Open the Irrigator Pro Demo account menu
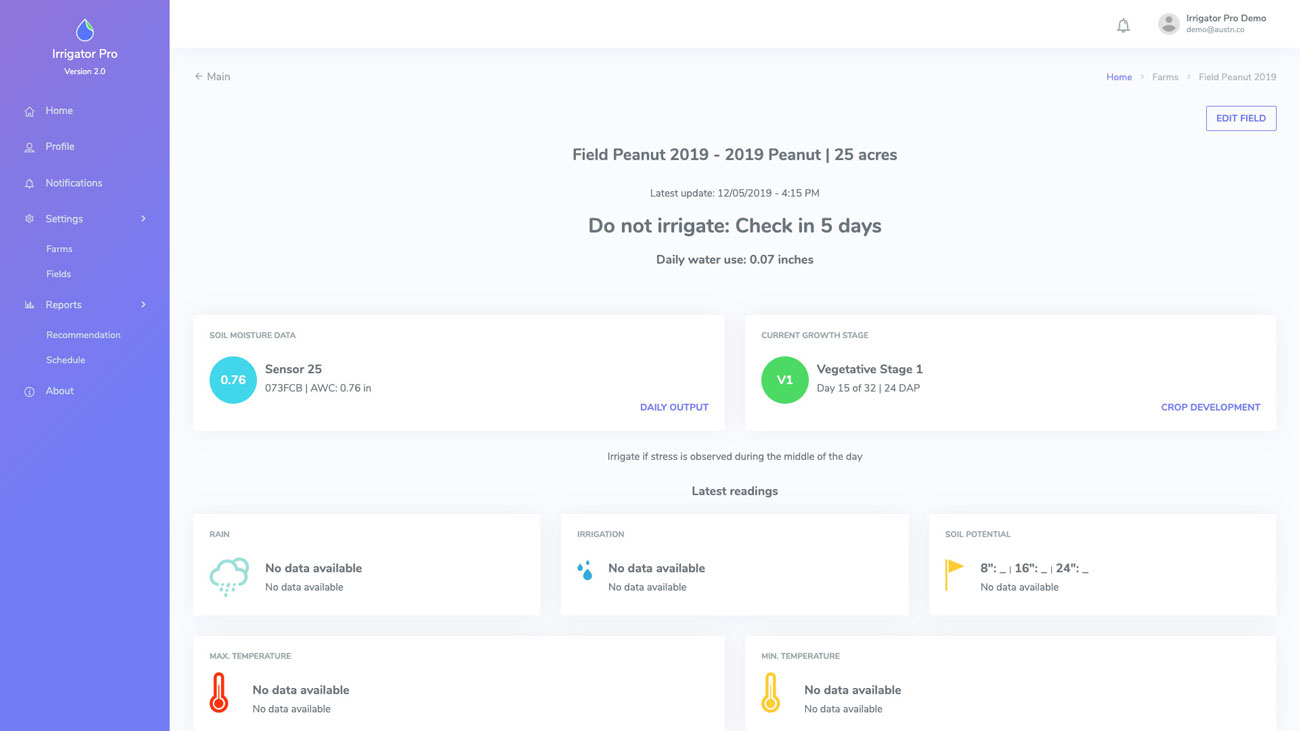The height and width of the screenshot is (731, 1300). 1225,24
